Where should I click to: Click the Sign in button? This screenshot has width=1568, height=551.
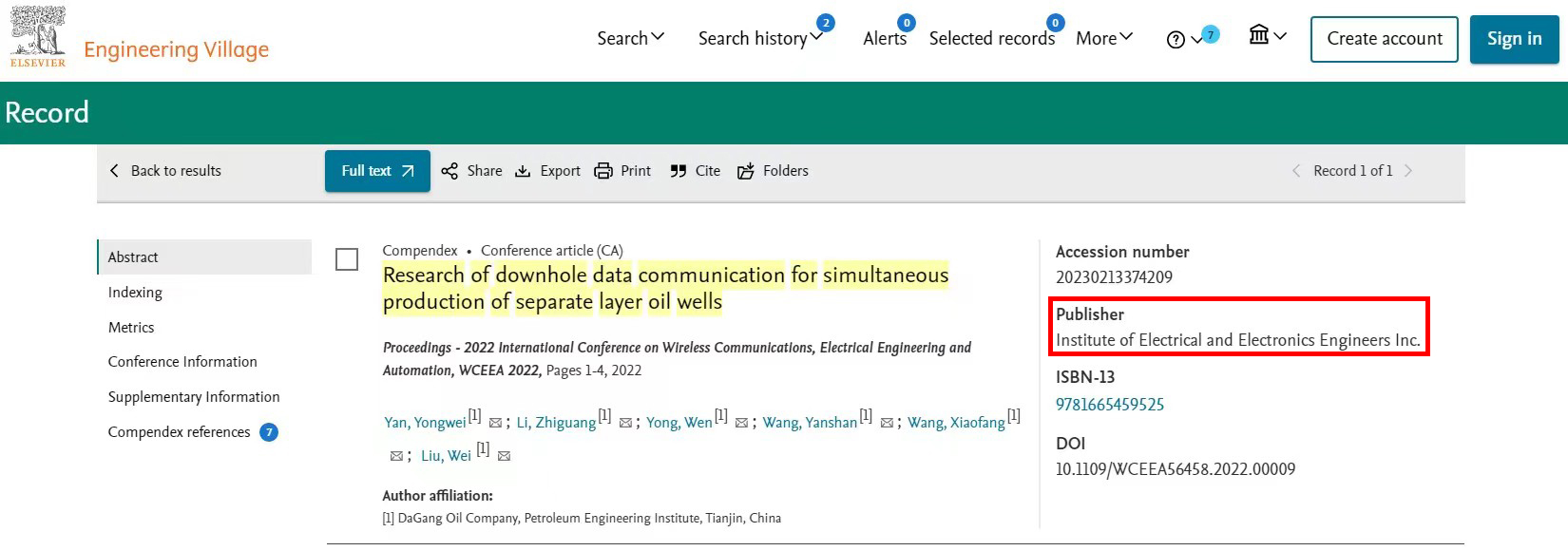(1514, 39)
